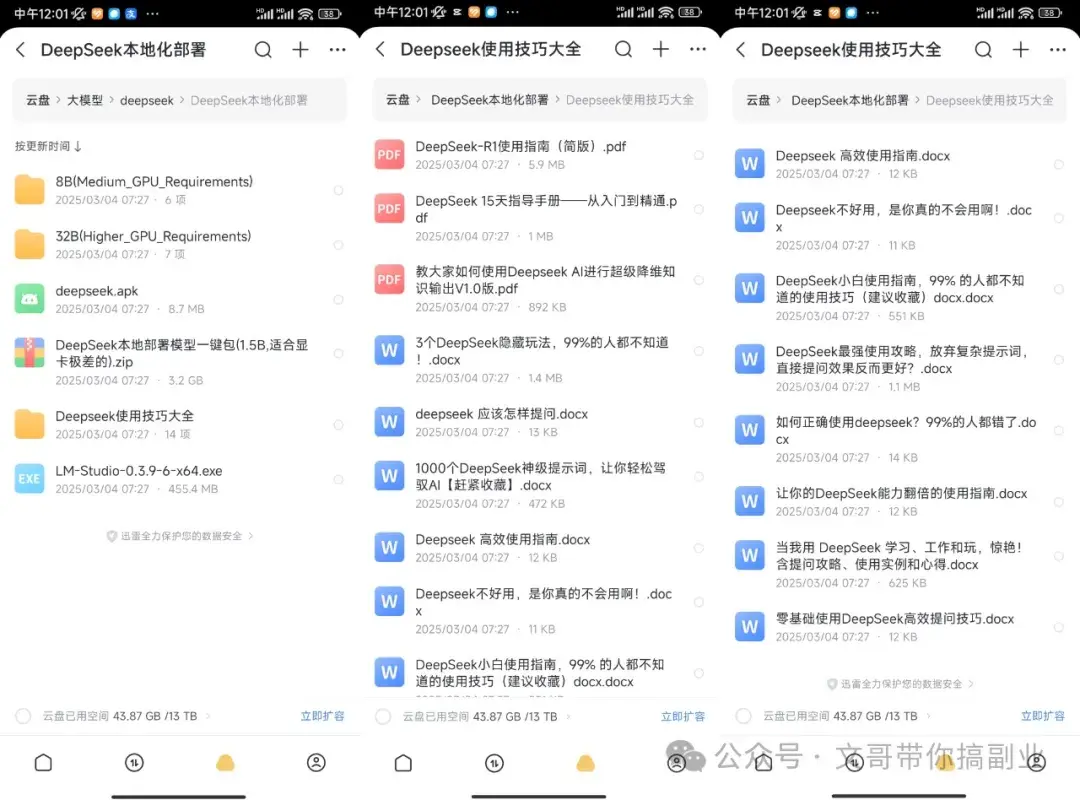Open search in the middle Deepseek使用技巧大全 screen
This screenshot has height=800, width=1080.
click(x=623, y=49)
